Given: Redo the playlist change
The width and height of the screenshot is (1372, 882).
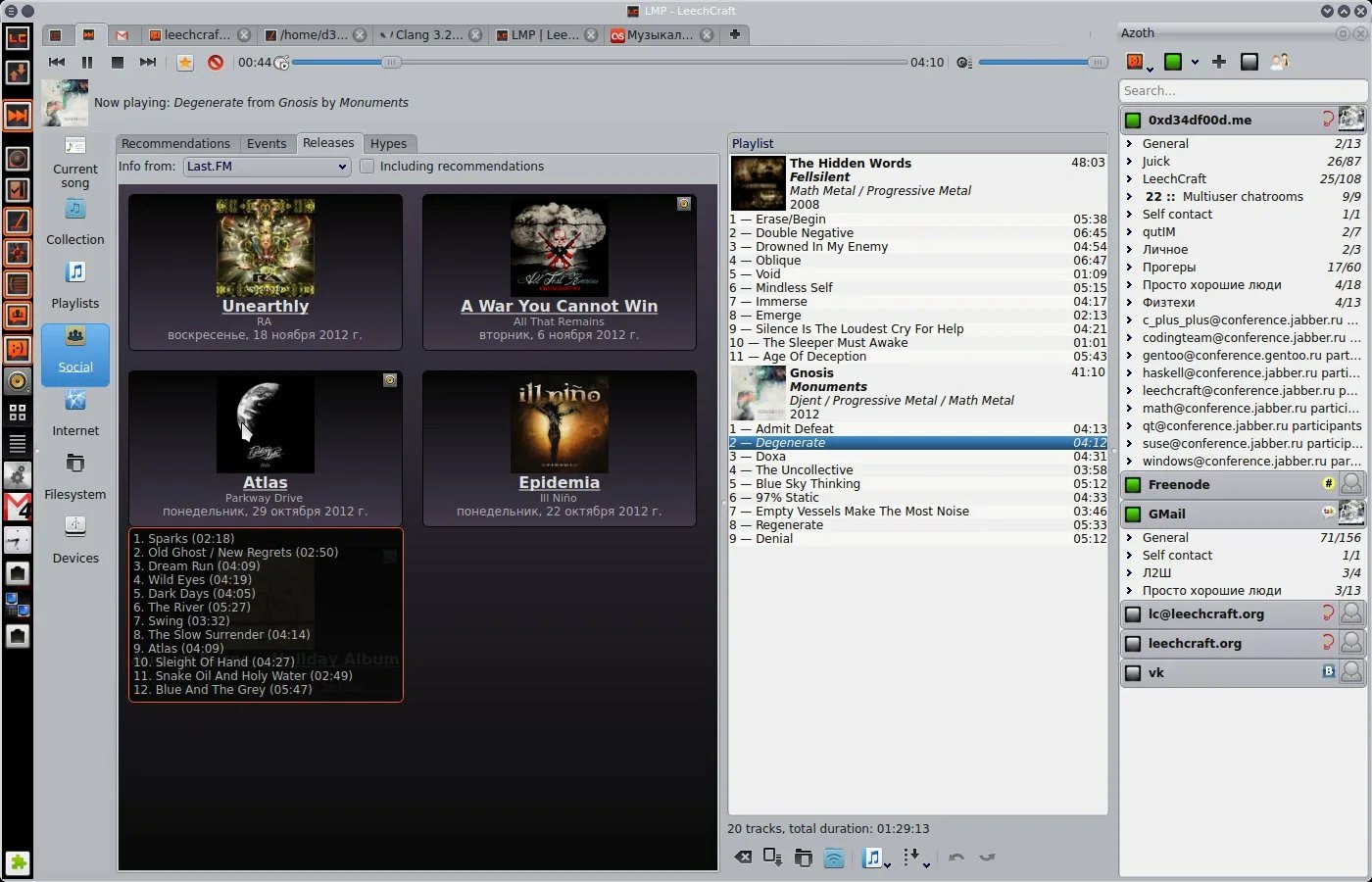Looking at the screenshot, I should coord(987,857).
